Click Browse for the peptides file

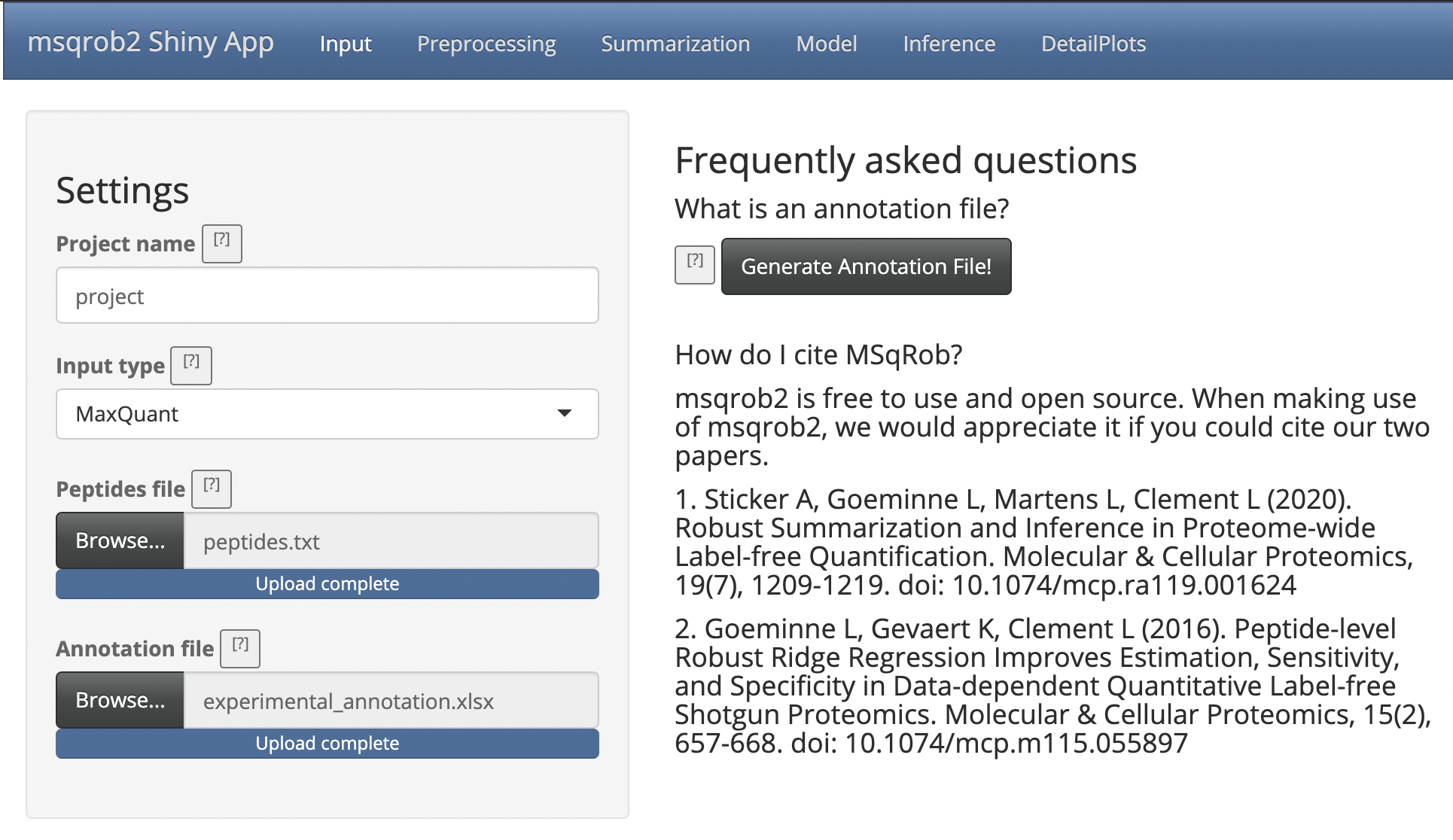120,540
